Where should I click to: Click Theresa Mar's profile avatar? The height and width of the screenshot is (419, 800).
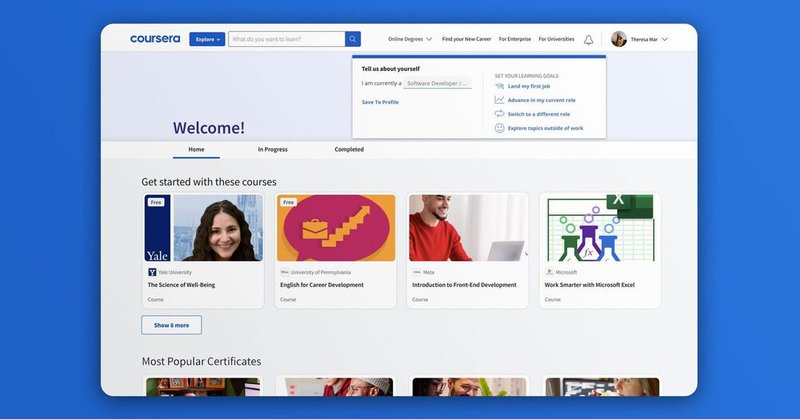click(619, 39)
